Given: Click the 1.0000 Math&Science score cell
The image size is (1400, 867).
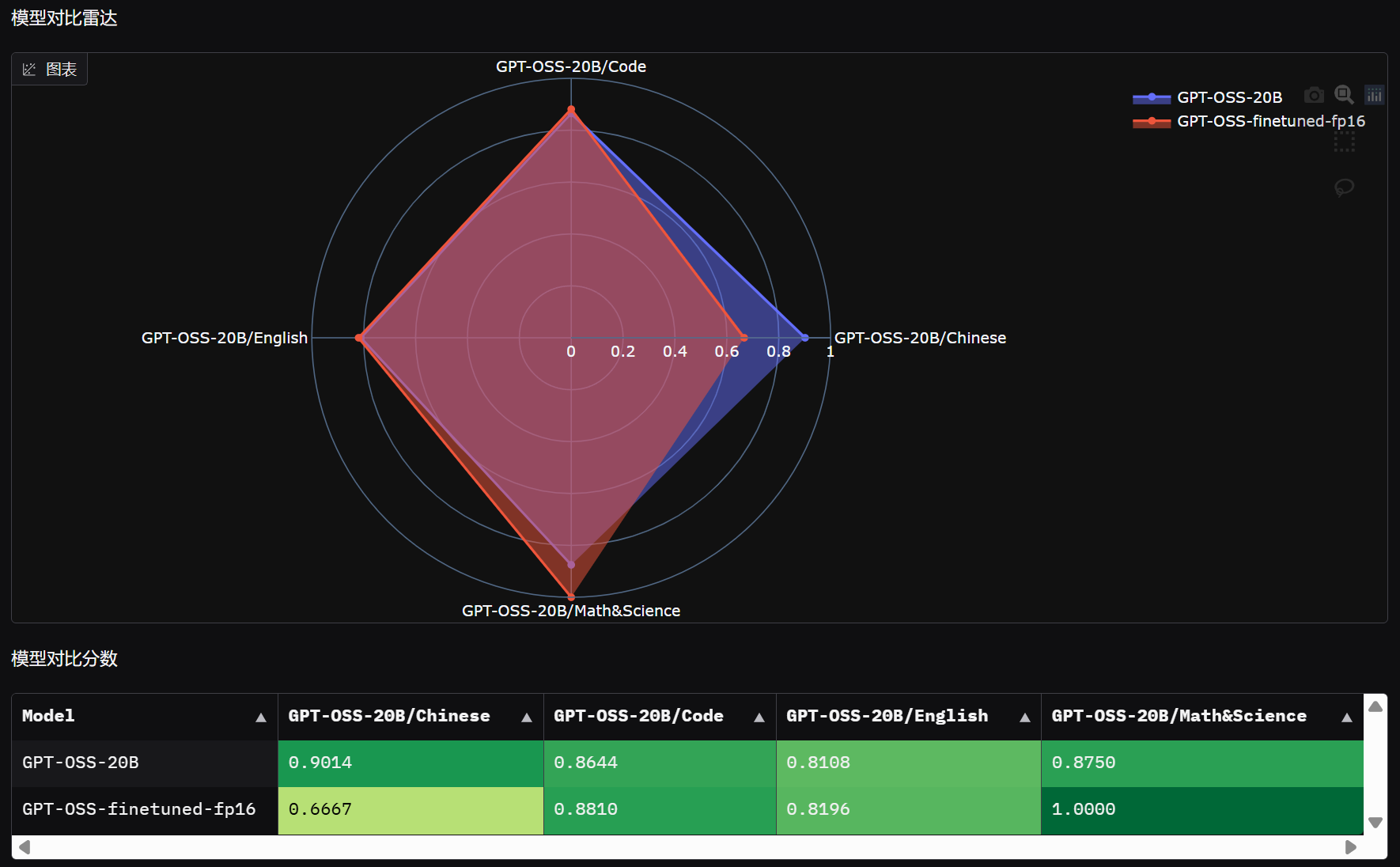Looking at the screenshot, I should pos(1202,810).
